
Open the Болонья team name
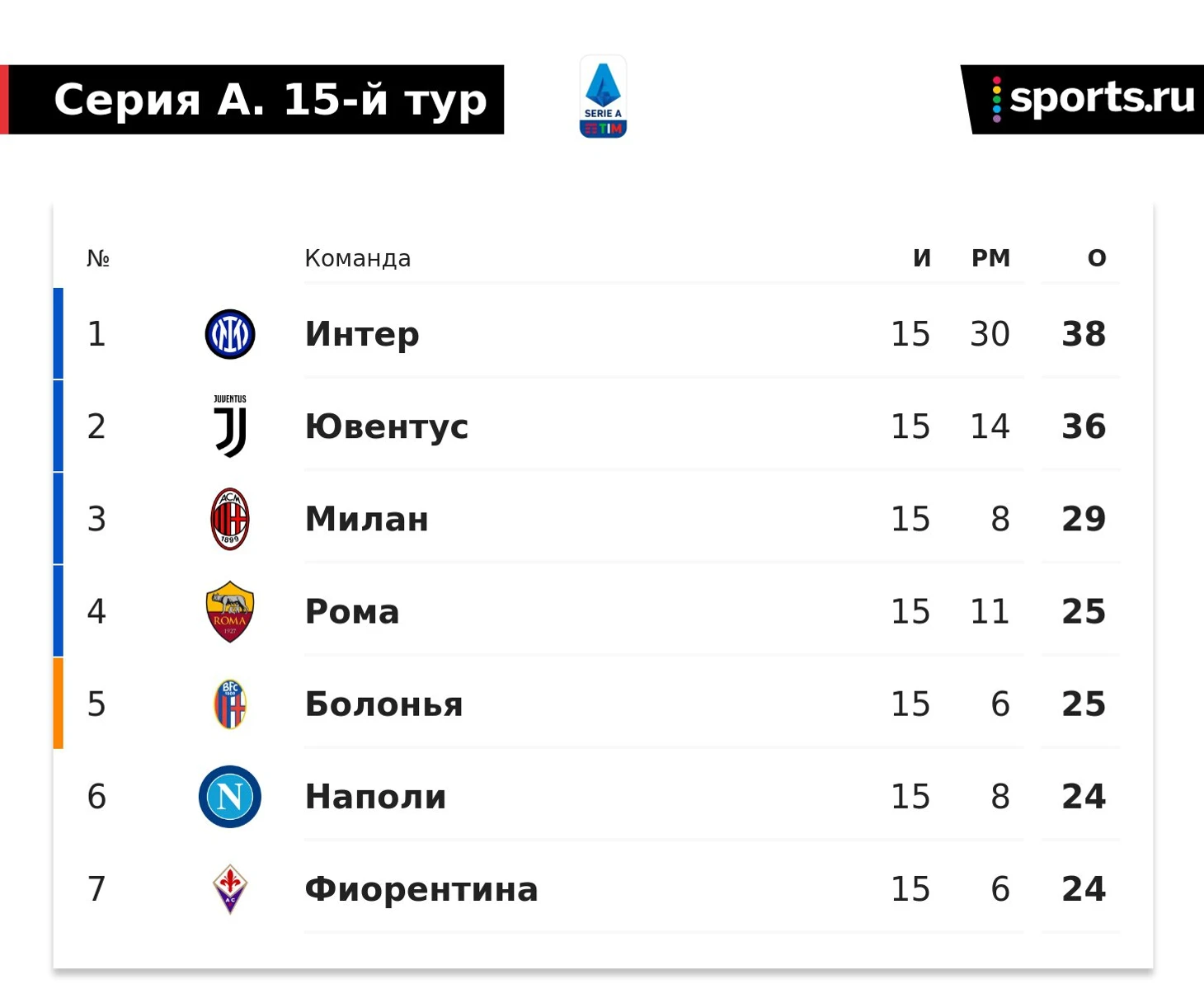tap(384, 704)
